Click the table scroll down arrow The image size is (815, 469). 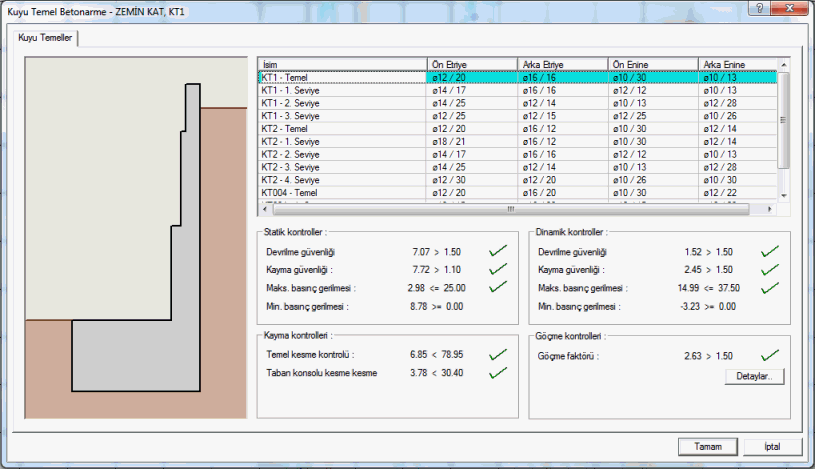point(784,196)
